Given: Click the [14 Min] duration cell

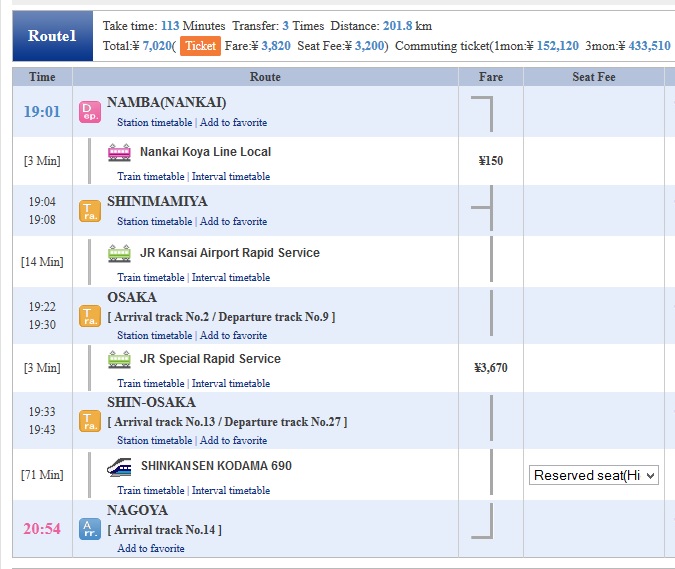Looking at the screenshot, I should (42, 262).
